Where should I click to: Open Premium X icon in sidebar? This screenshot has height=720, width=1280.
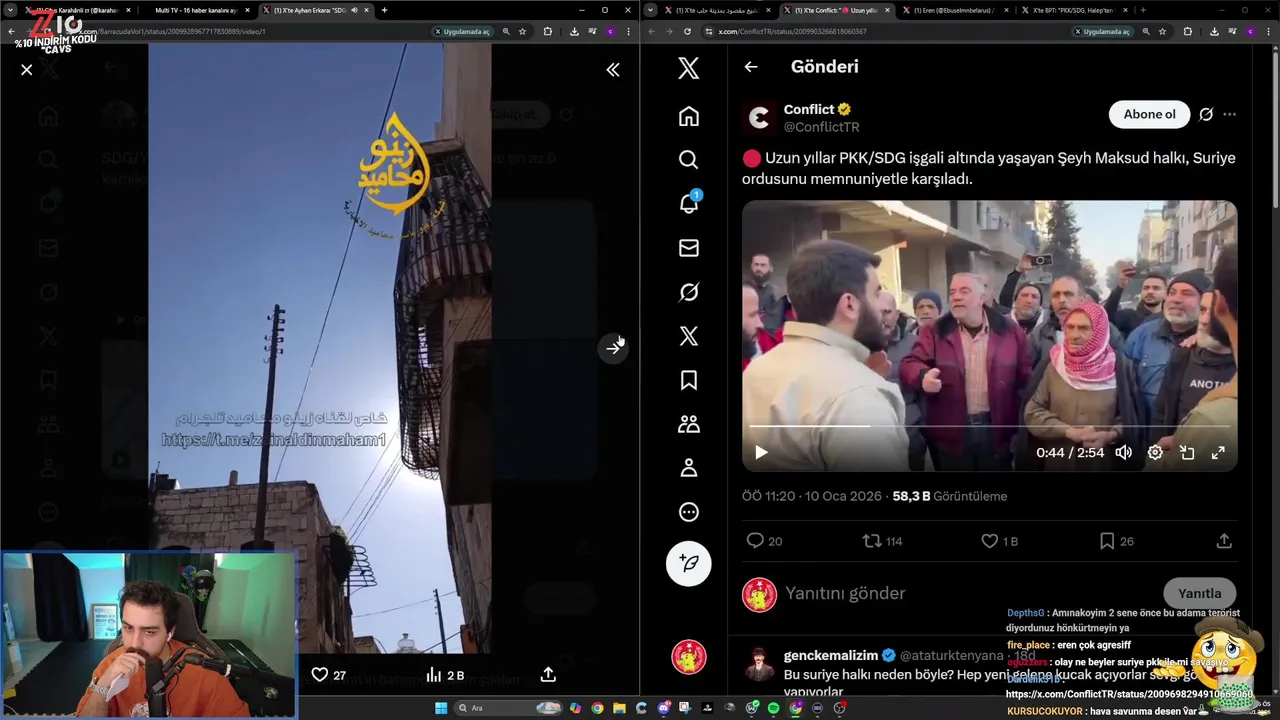coord(689,336)
